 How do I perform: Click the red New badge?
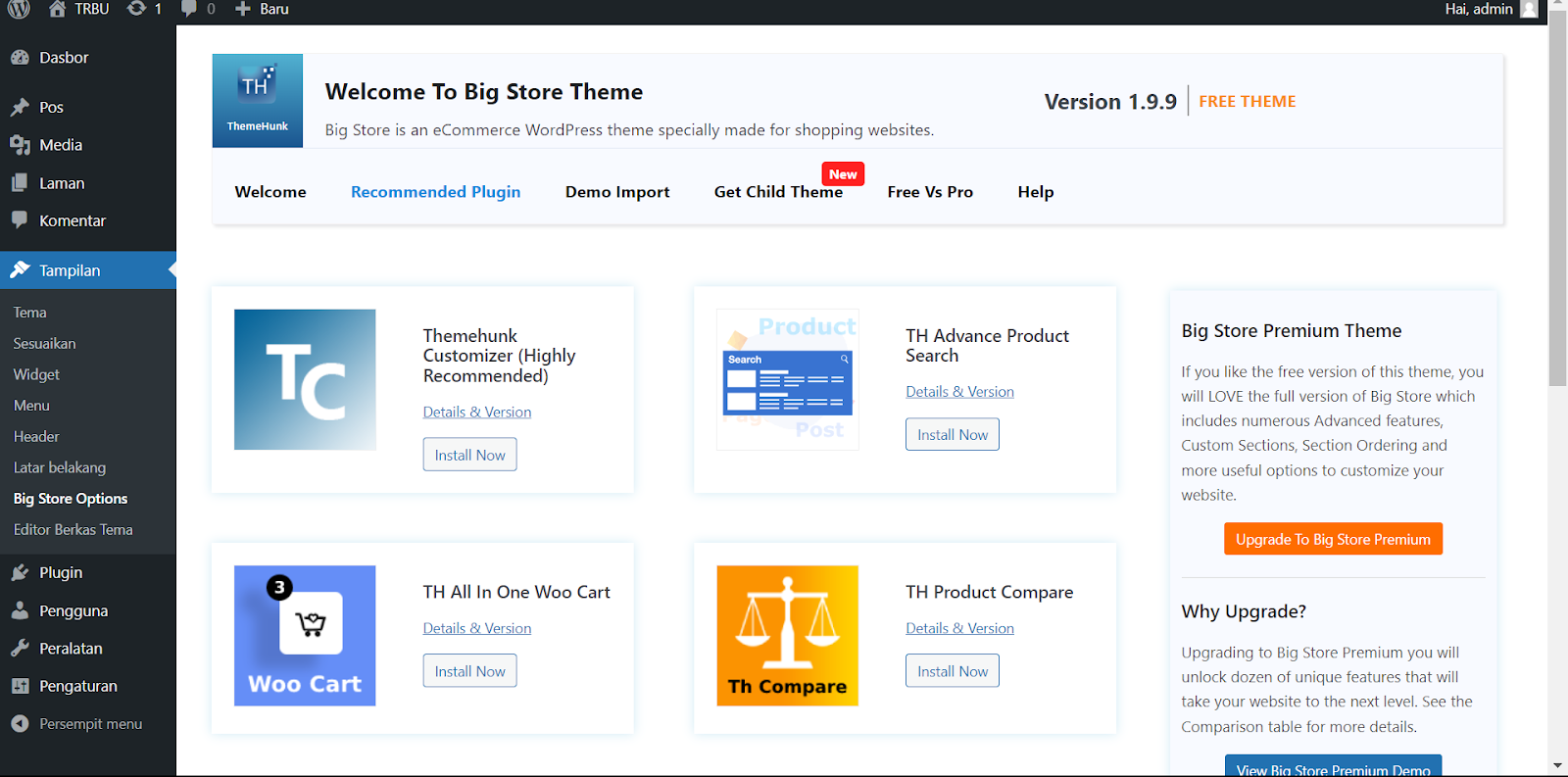pos(843,174)
